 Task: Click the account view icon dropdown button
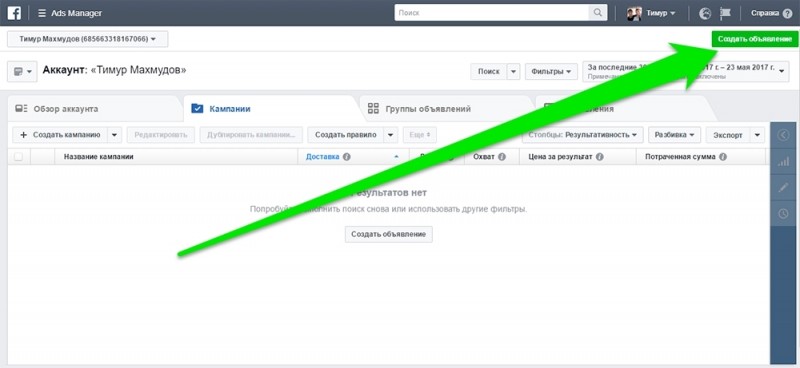point(22,71)
